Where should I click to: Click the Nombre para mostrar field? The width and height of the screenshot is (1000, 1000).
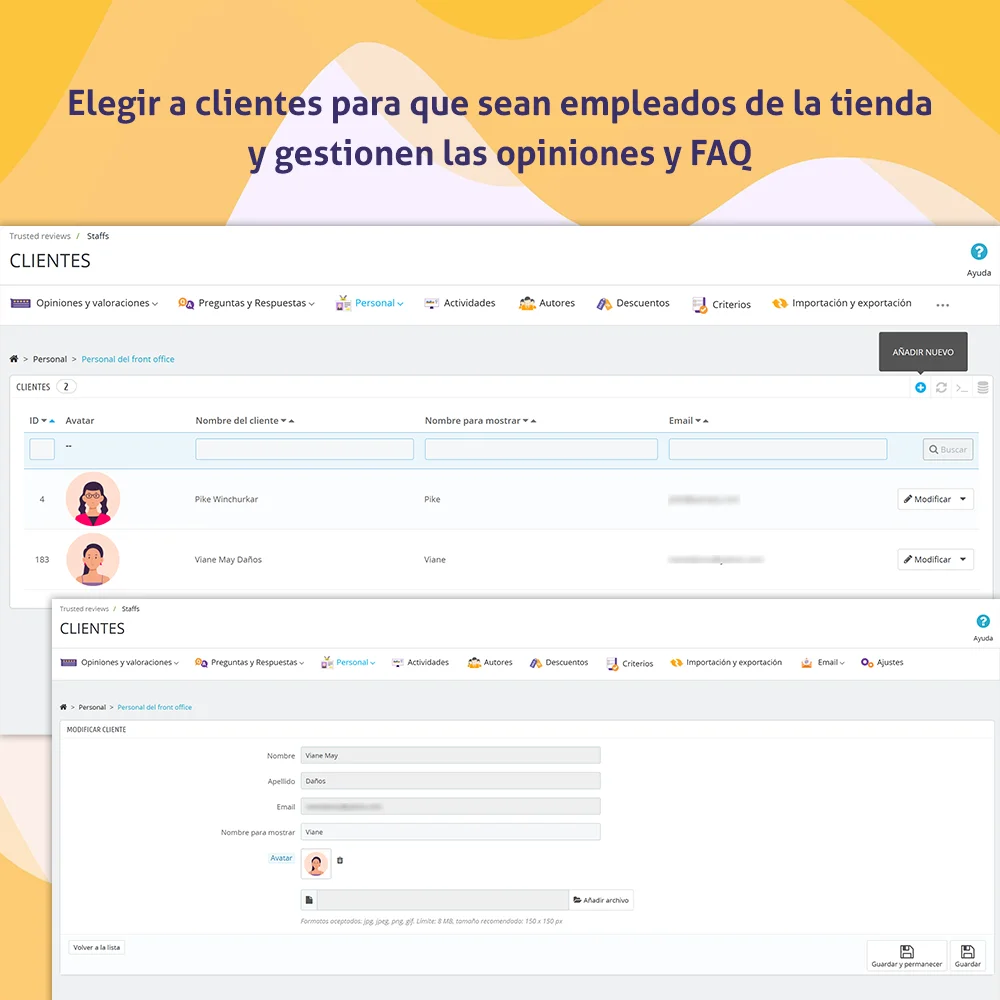click(x=450, y=831)
